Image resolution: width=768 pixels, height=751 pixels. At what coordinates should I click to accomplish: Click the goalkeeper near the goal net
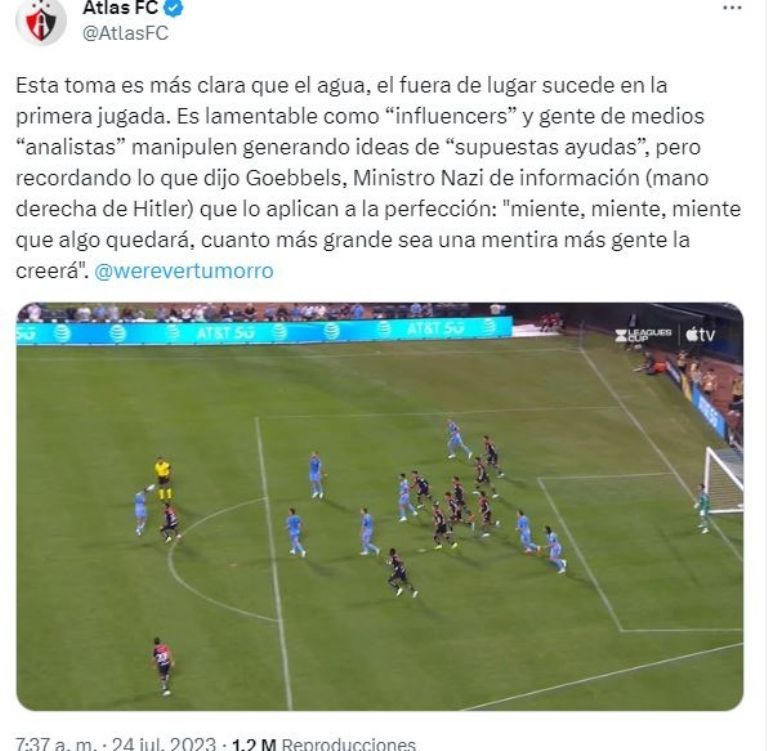click(702, 509)
